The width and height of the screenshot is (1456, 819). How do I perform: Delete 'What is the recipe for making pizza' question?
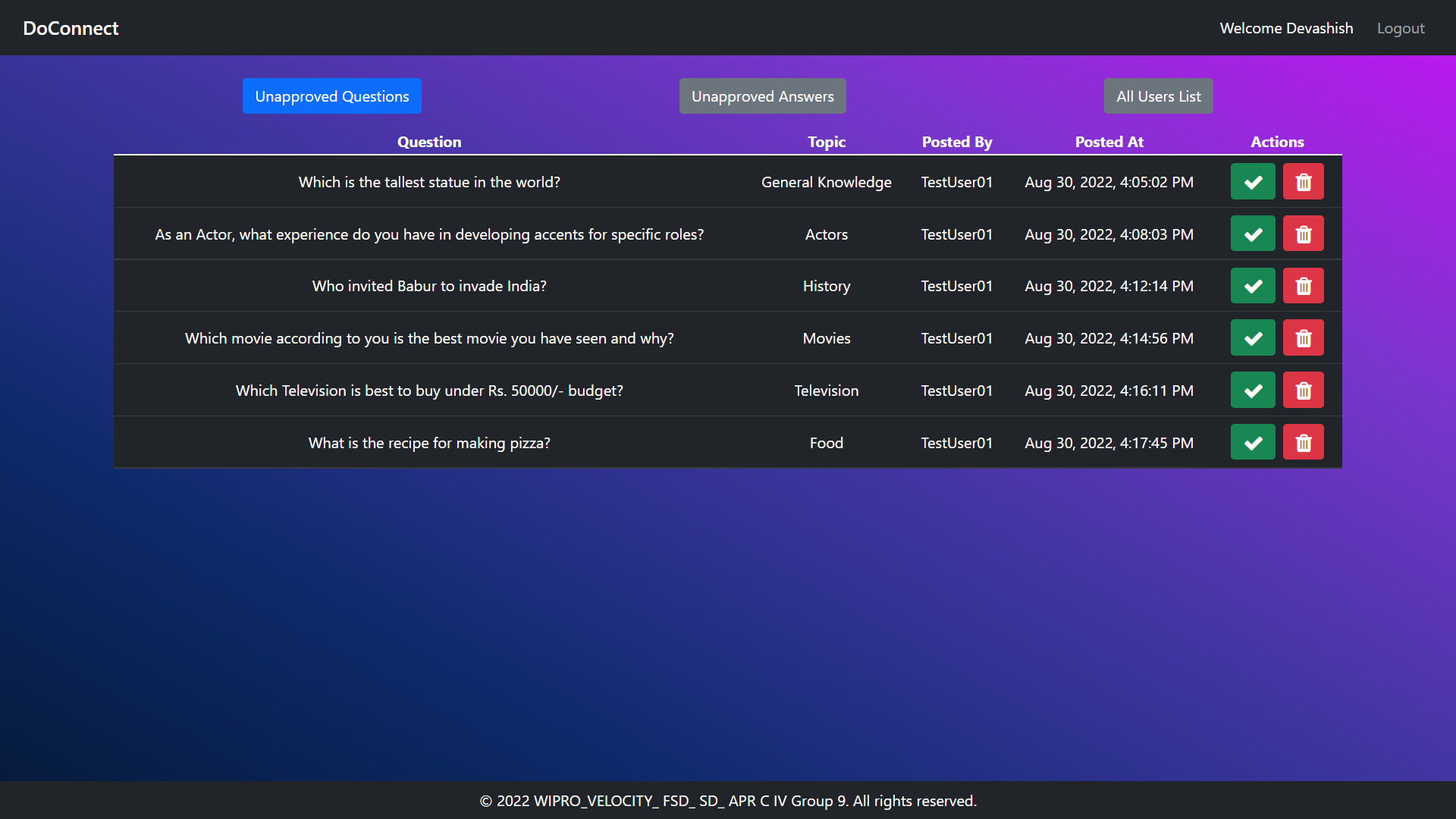(1303, 442)
